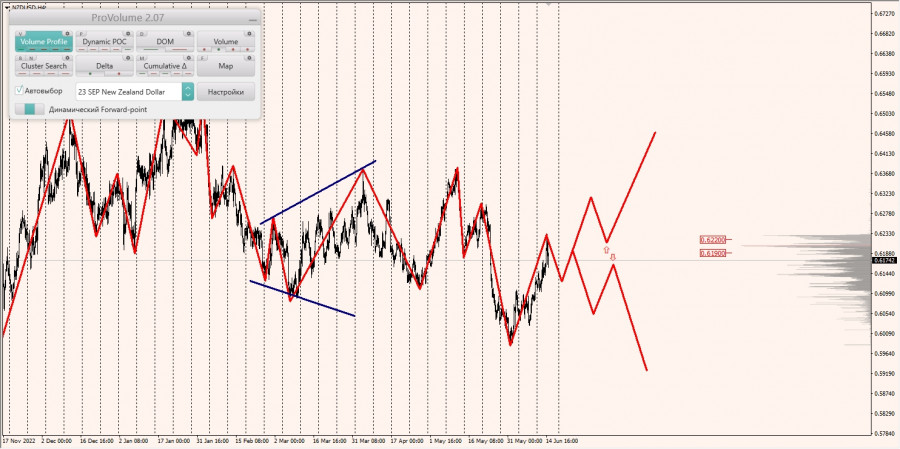Select the lower blue trendline
900x449 pixels.
click(302, 298)
